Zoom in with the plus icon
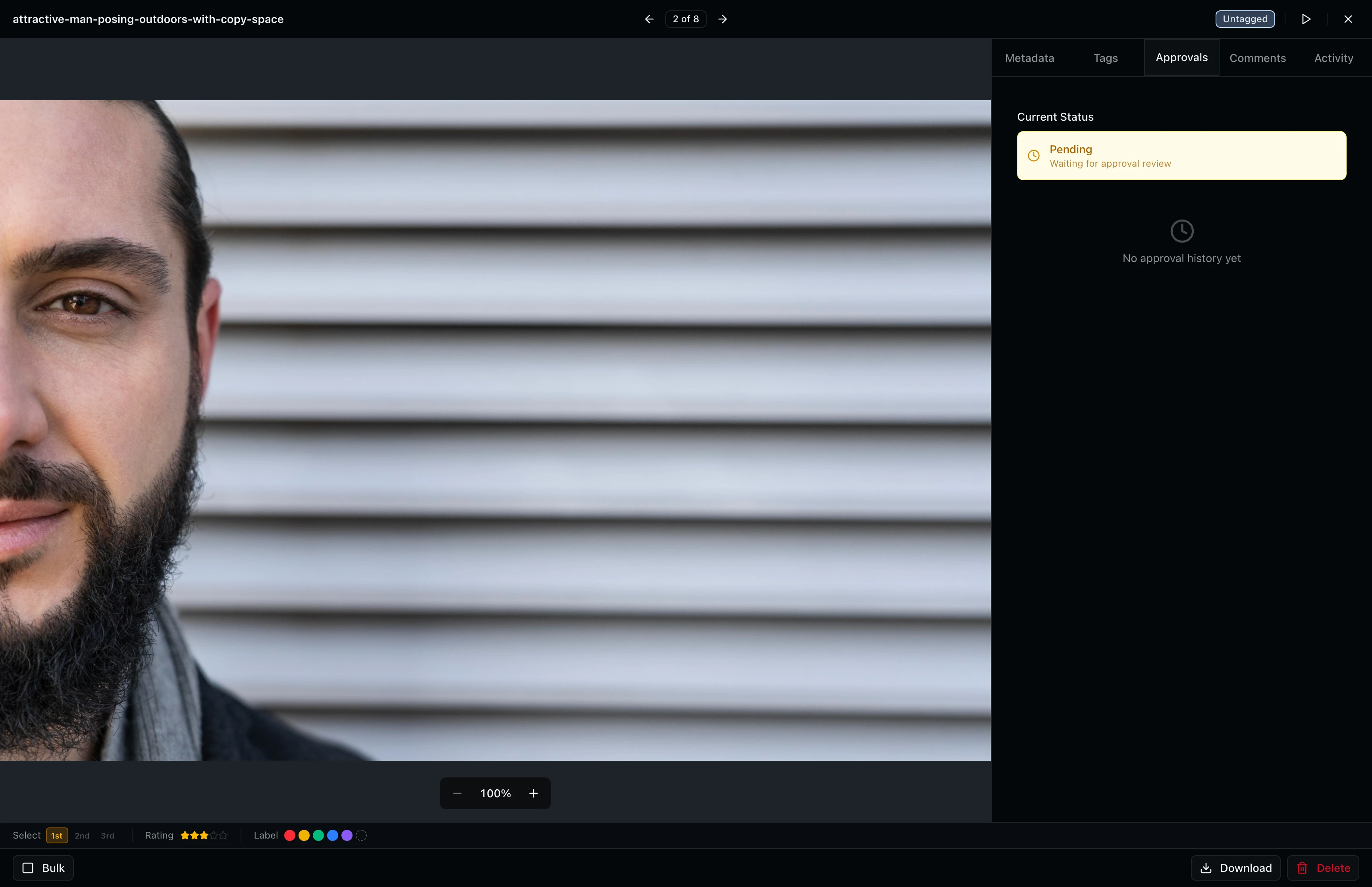The height and width of the screenshot is (887, 1372). click(x=534, y=793)
